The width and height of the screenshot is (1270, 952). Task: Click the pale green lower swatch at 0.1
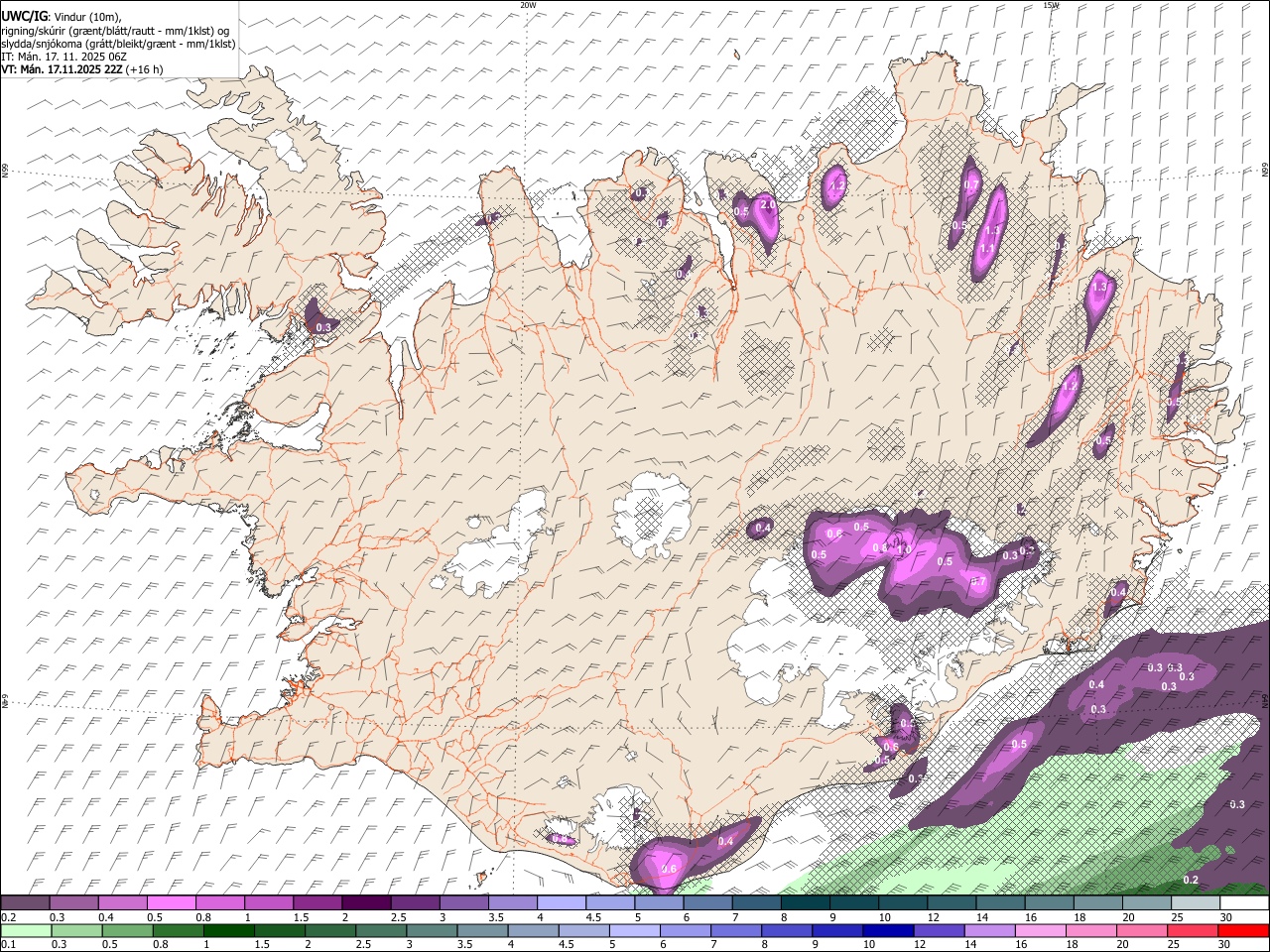pos(26,930)
